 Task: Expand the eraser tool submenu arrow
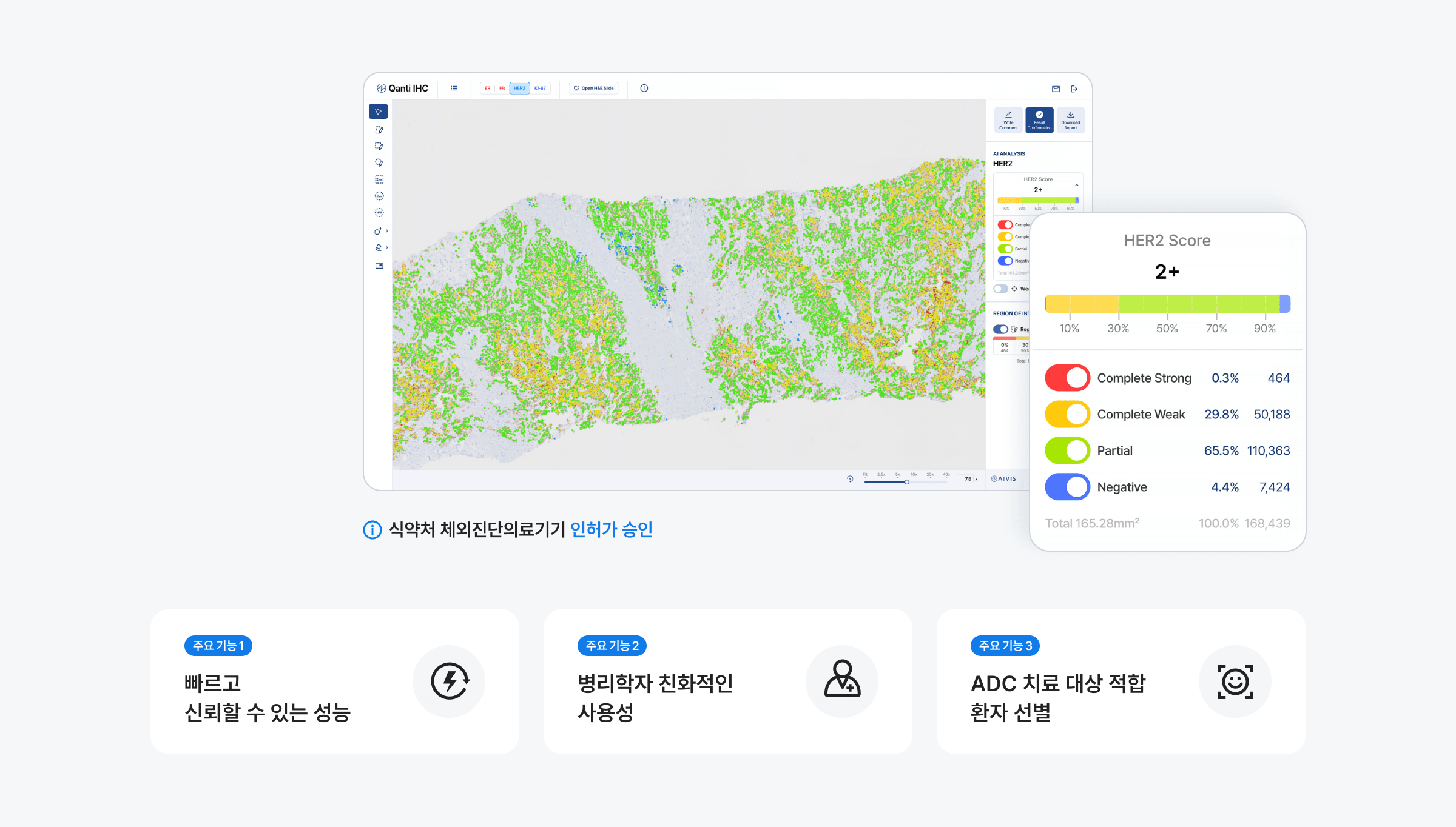point(387,247)
